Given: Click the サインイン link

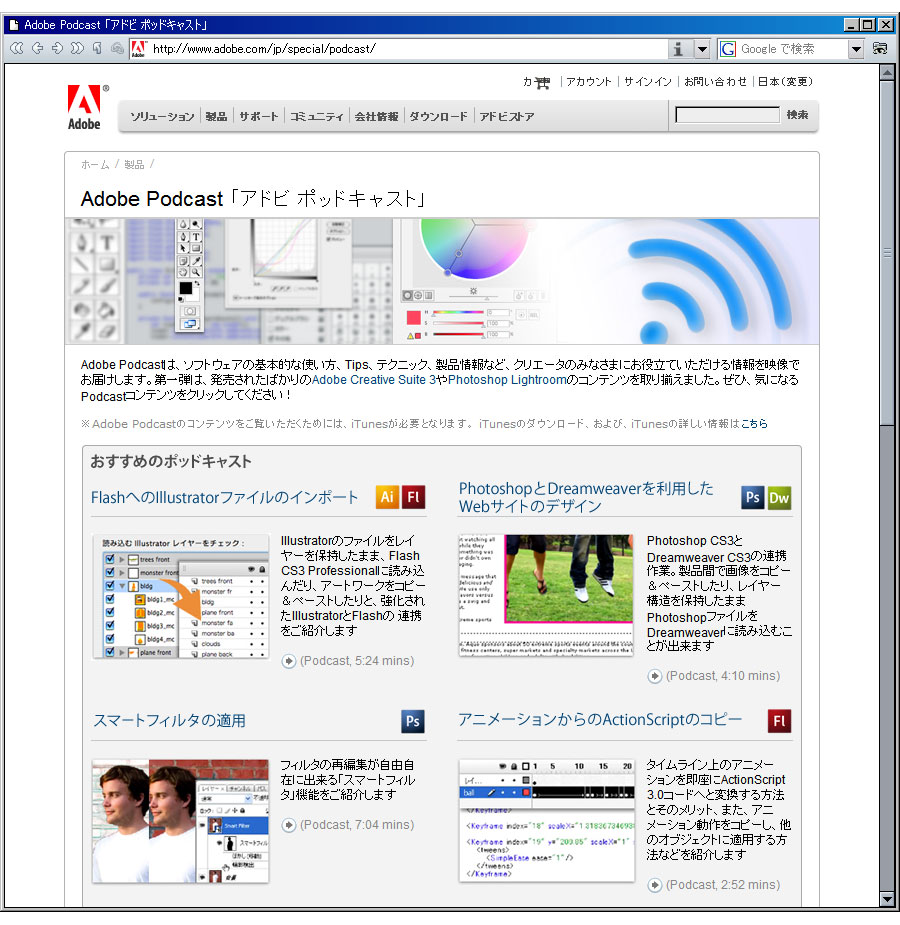Looking at the screenshot, I should pyautogui.click(x=648, y=82).
